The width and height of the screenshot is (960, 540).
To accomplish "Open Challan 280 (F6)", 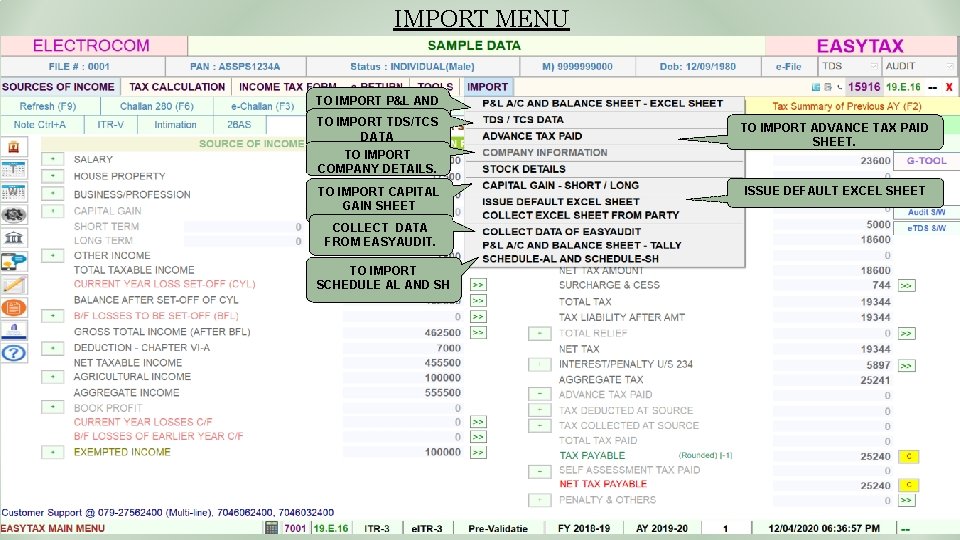I will click(x=157, y=106).
